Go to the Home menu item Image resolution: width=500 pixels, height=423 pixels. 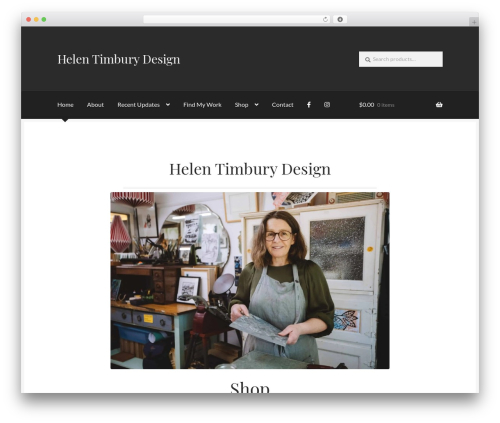65,105
